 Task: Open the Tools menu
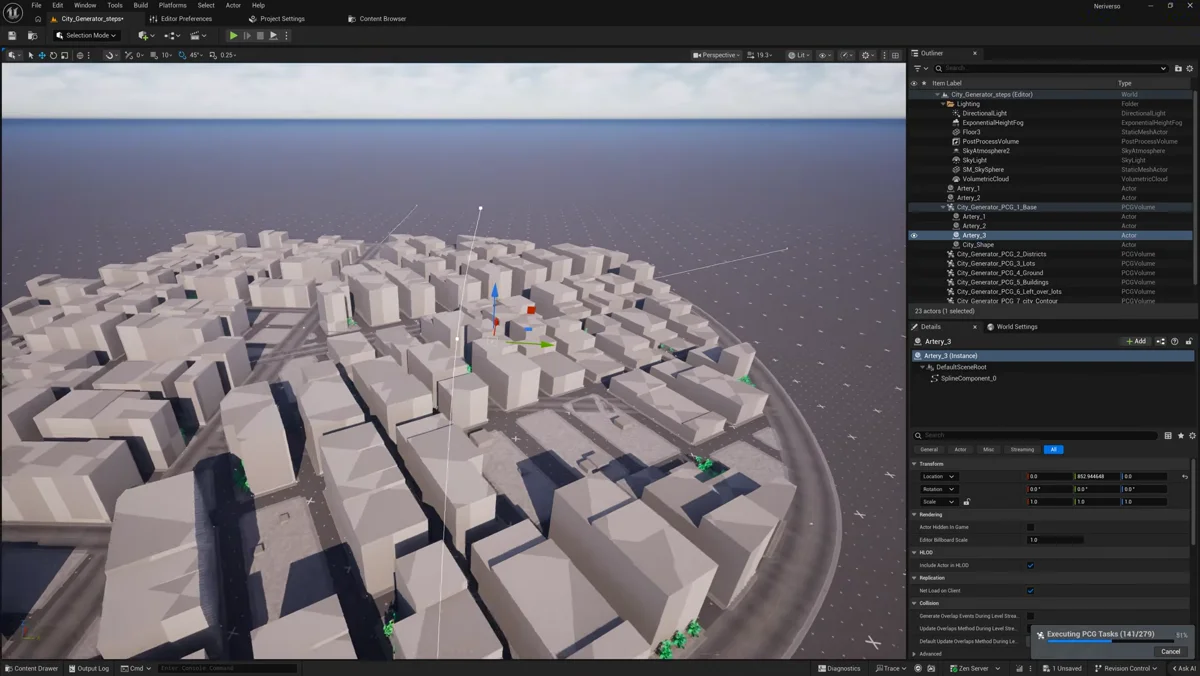pyautogui.click(x=115, y=5)
